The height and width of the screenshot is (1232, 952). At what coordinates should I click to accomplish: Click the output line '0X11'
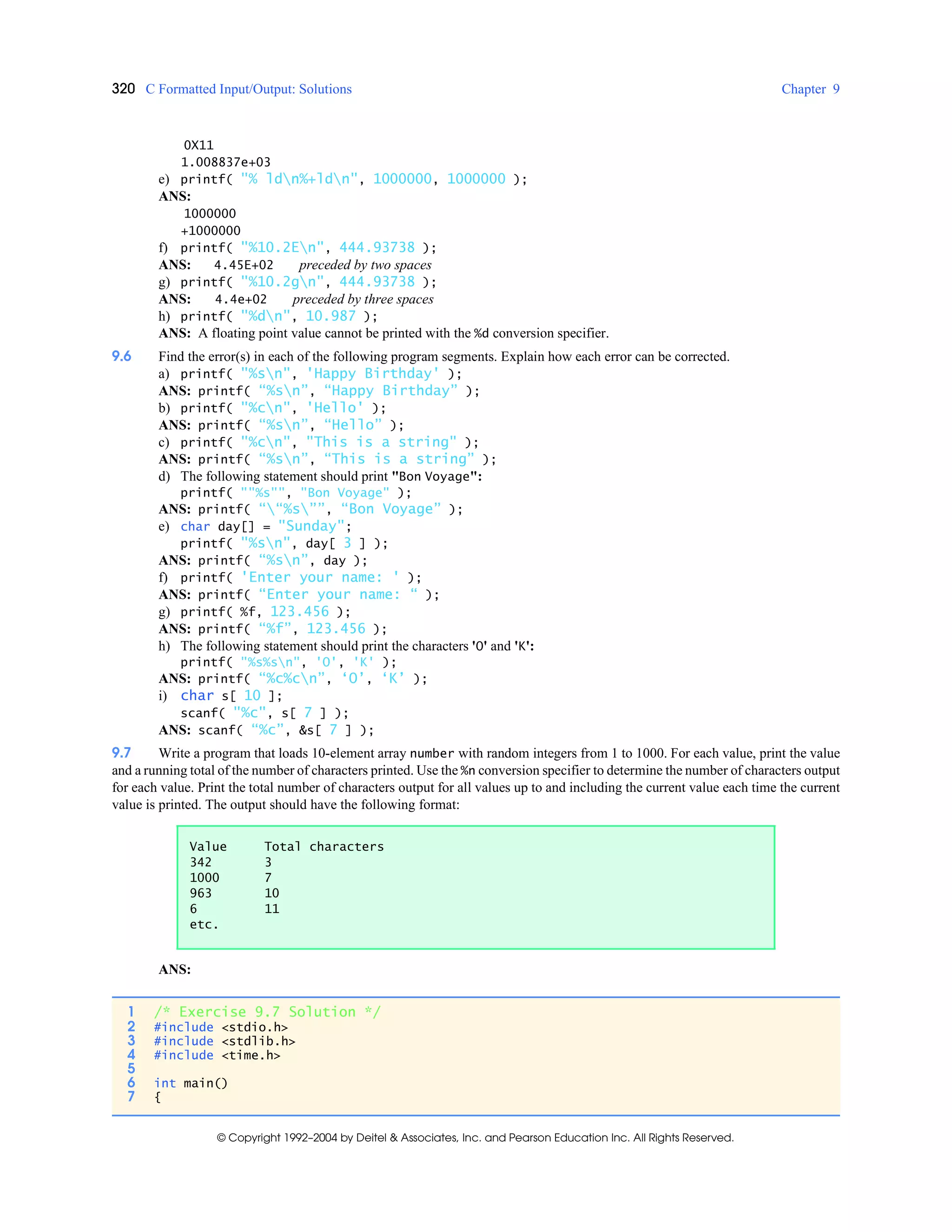pyautogui.click(x=198, y=145)
